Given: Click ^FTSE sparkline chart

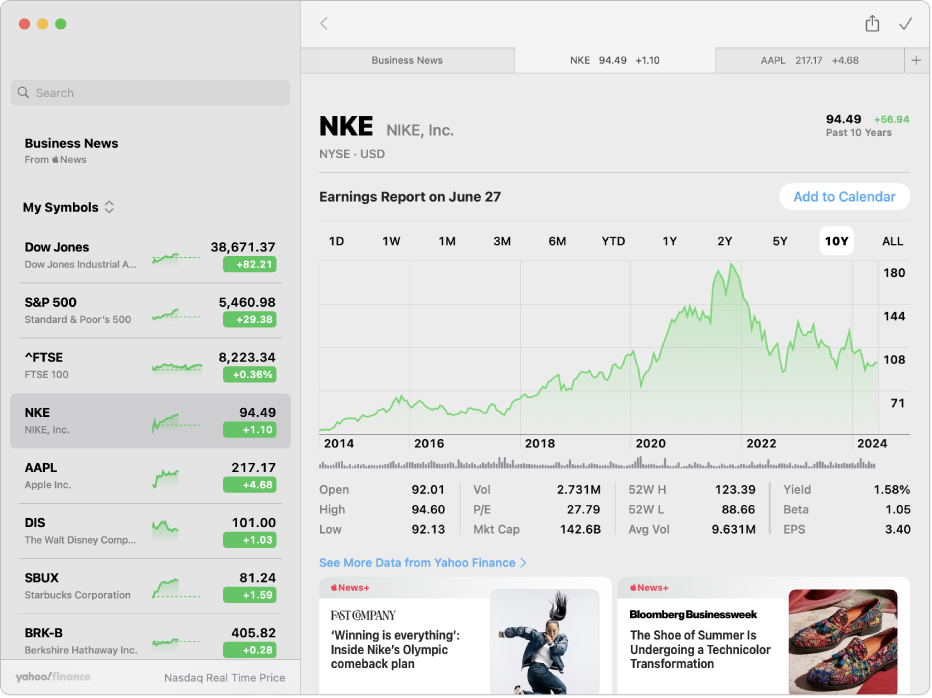Looking at the screenshot, I should 177,367.
